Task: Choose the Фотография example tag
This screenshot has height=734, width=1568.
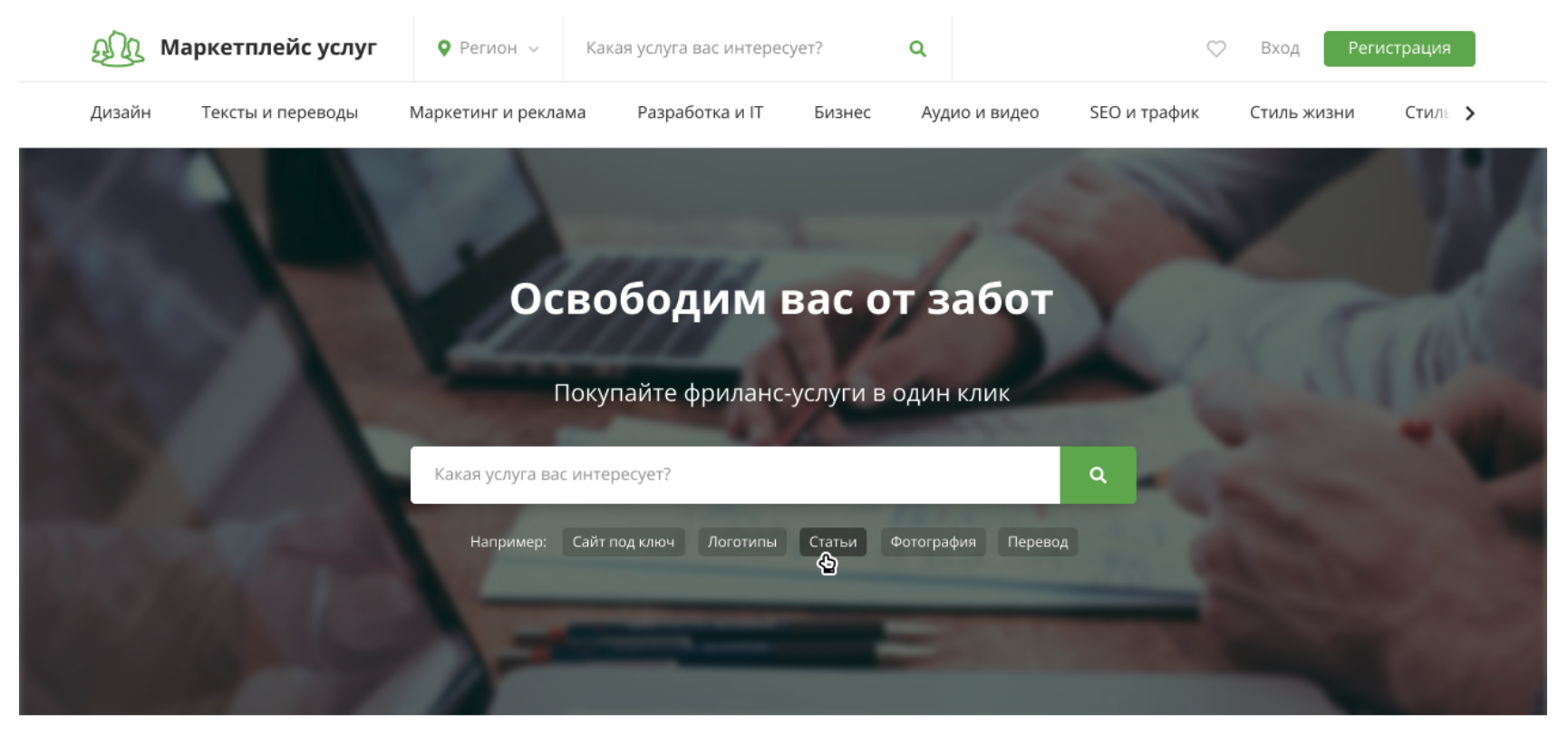Action: point(932,542)
